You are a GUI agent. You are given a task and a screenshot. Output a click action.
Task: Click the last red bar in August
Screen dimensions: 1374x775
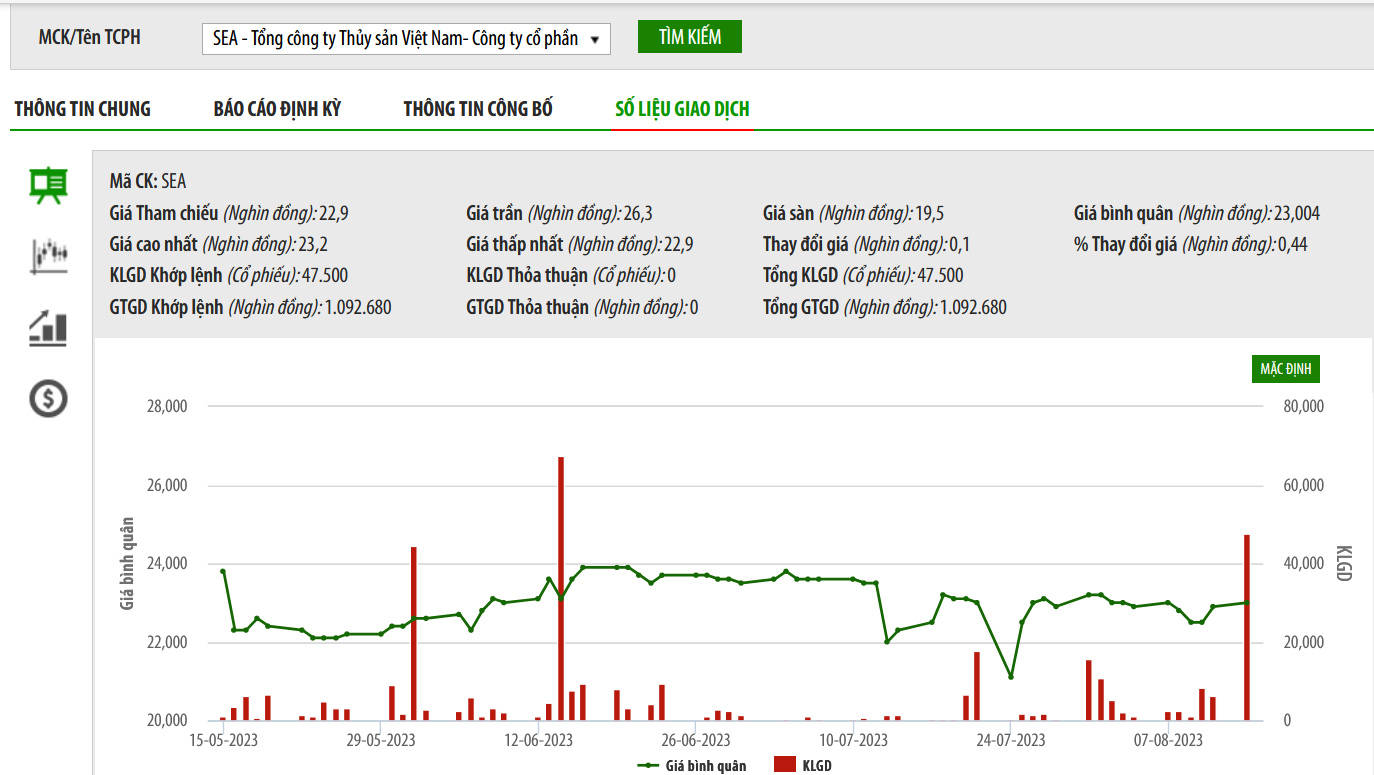[1247, 627]
